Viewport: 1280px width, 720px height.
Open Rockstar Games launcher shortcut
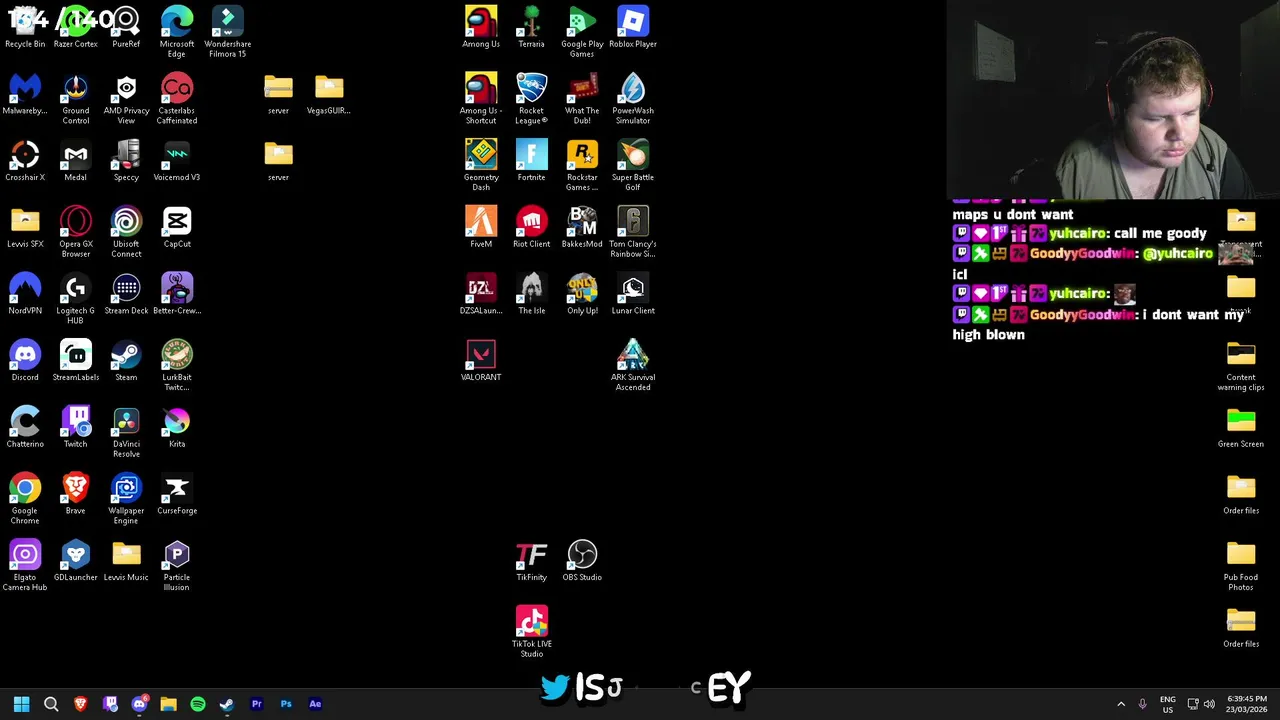pyautogui.click(x=582, y=165)
